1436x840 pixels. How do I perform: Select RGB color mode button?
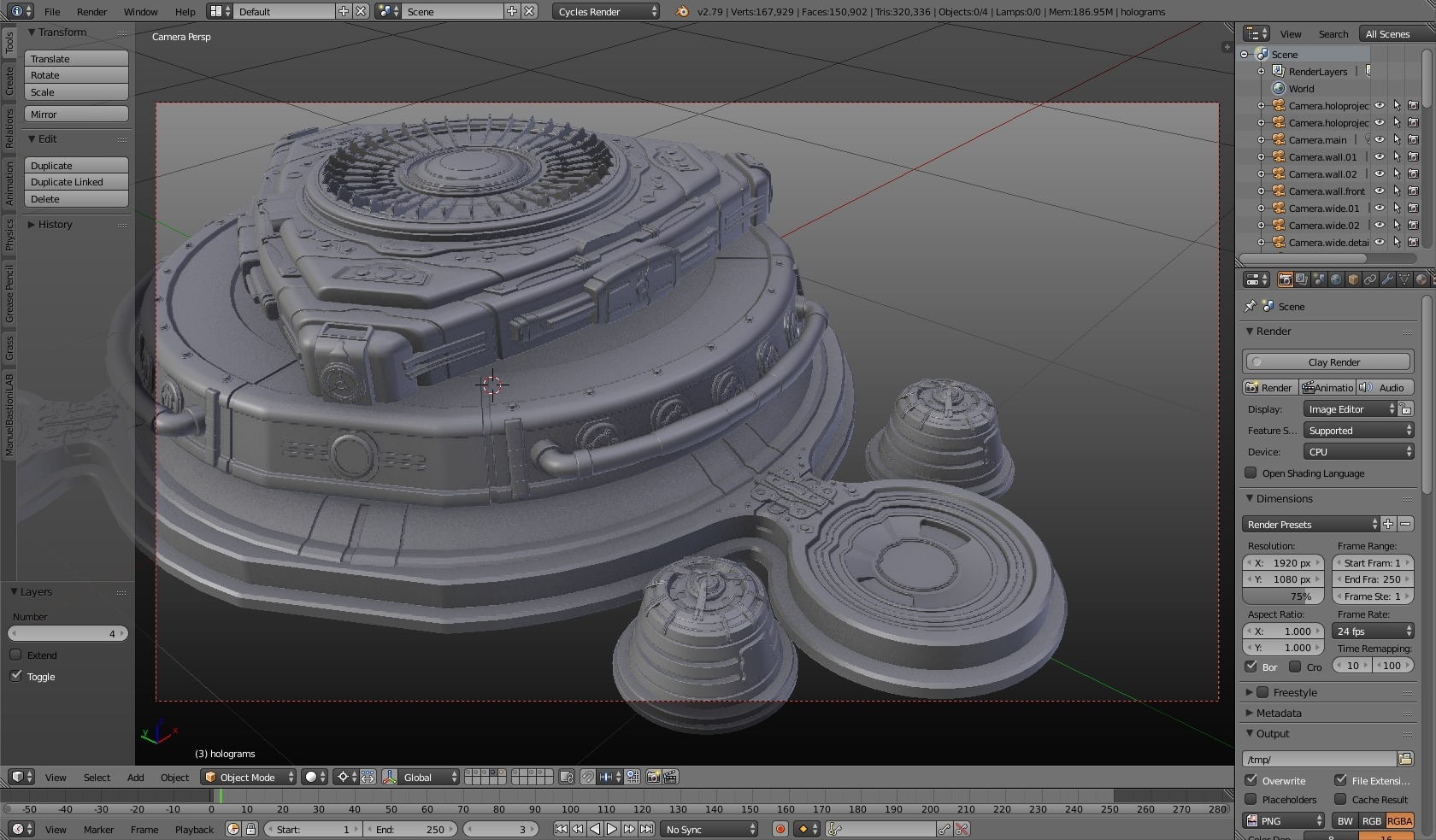click(x=1372, y=821)
